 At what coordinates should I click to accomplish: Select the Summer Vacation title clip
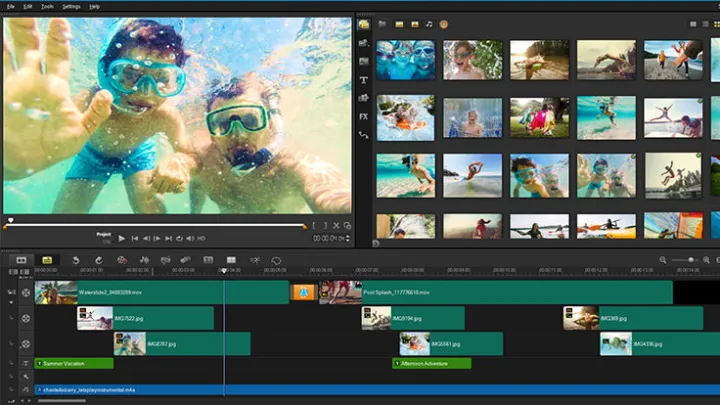pos(74,363)
